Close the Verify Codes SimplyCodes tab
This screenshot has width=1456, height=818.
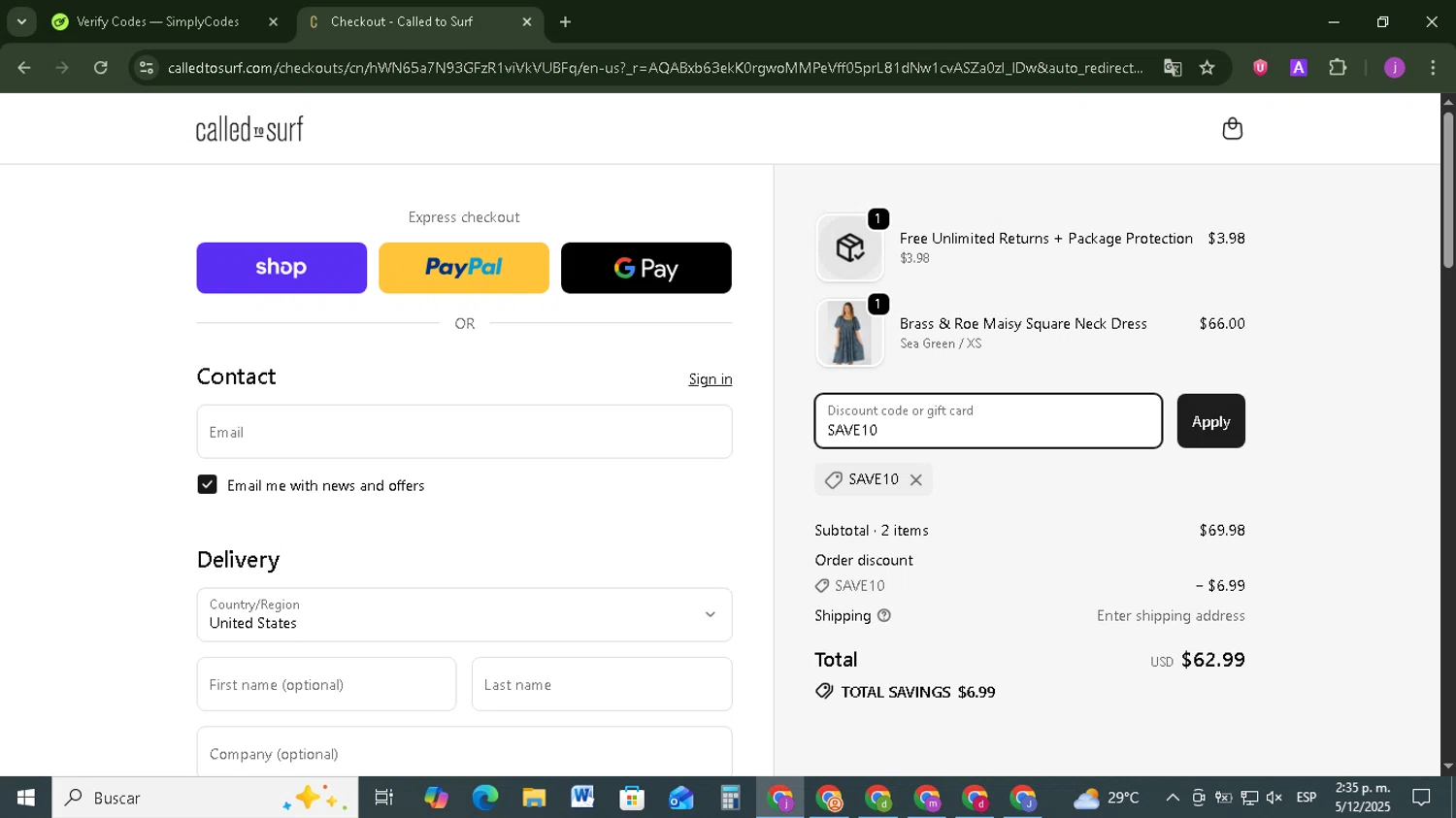[x=273, y=21]
